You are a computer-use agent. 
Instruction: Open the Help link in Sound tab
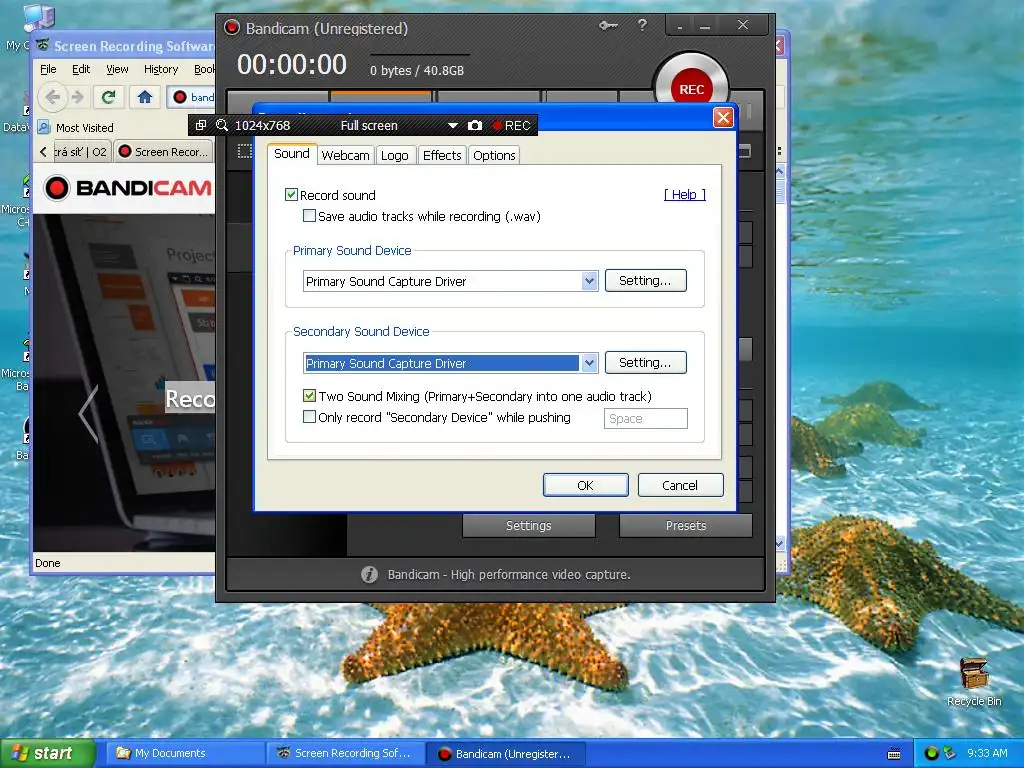coord(684,195)
